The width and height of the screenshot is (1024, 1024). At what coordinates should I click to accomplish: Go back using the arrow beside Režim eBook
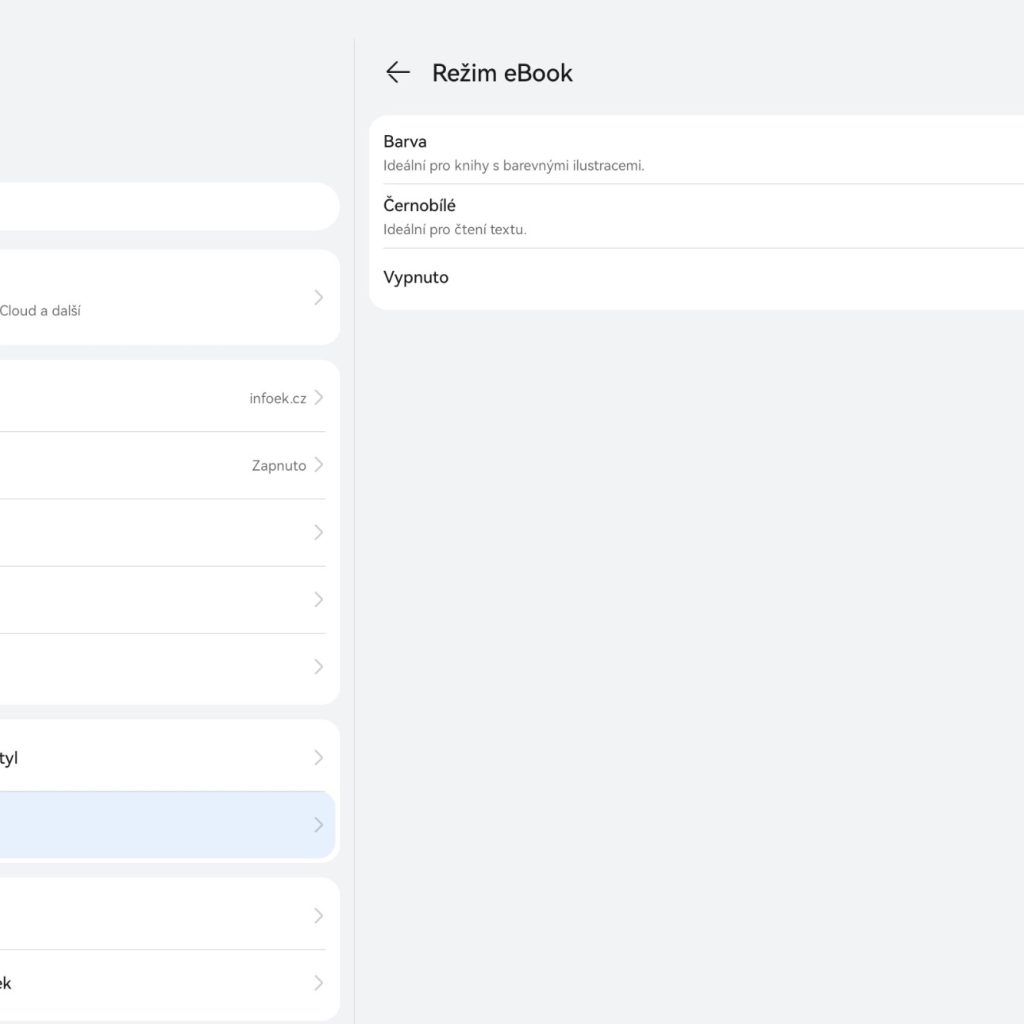(x=398, y=72)
